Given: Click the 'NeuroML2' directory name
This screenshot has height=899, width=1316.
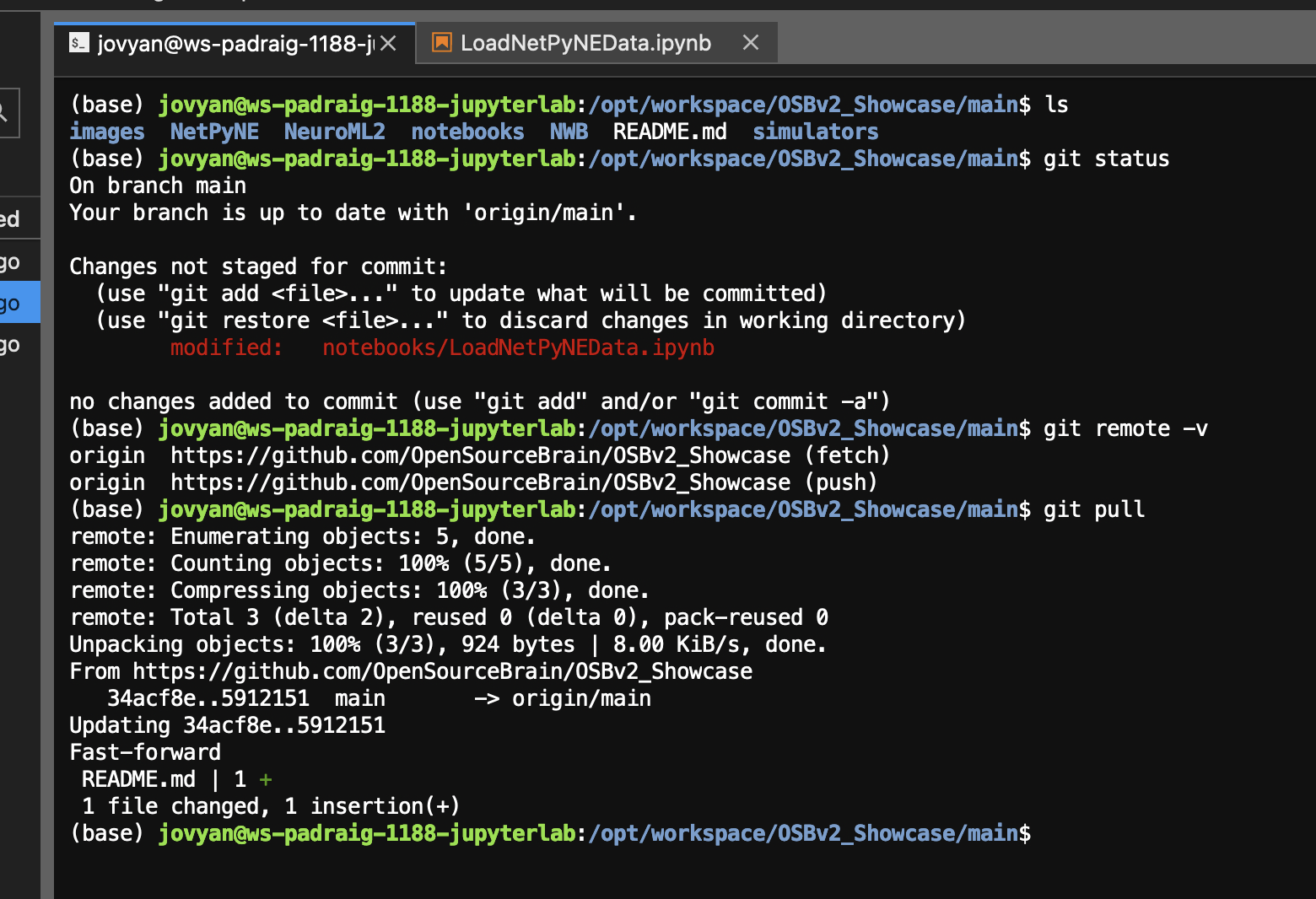Looking at the screenshot, I should (x=335, y=132).
